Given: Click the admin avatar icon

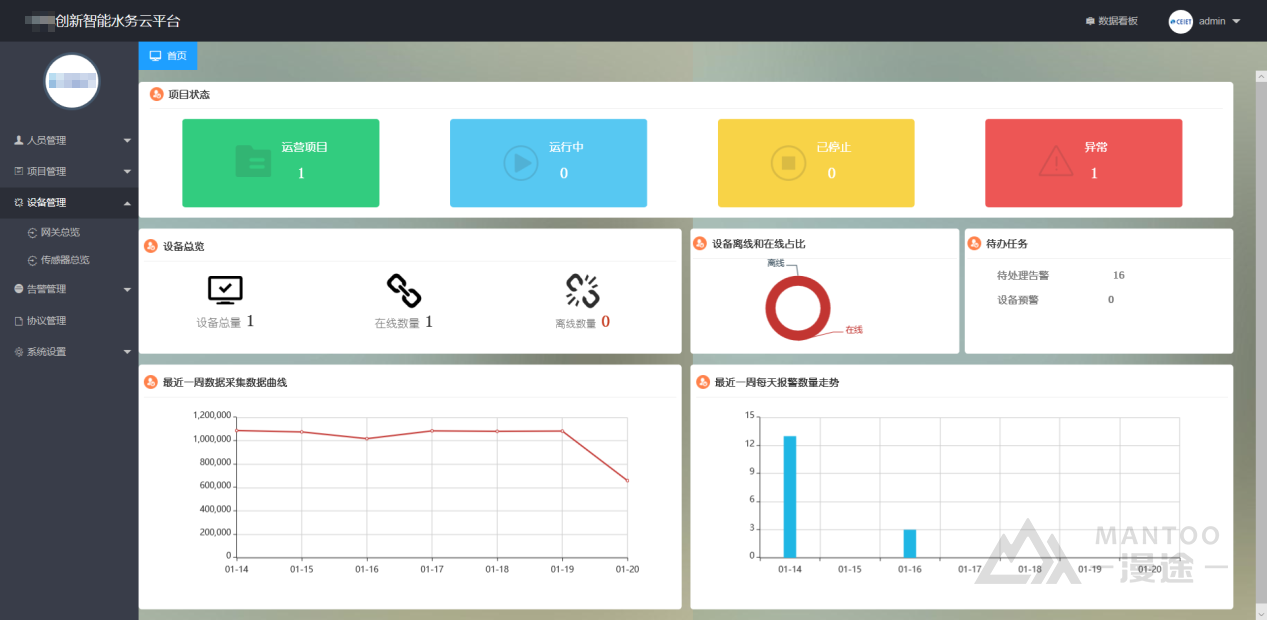Looking at the screenshot, I should click(1181, 21).
